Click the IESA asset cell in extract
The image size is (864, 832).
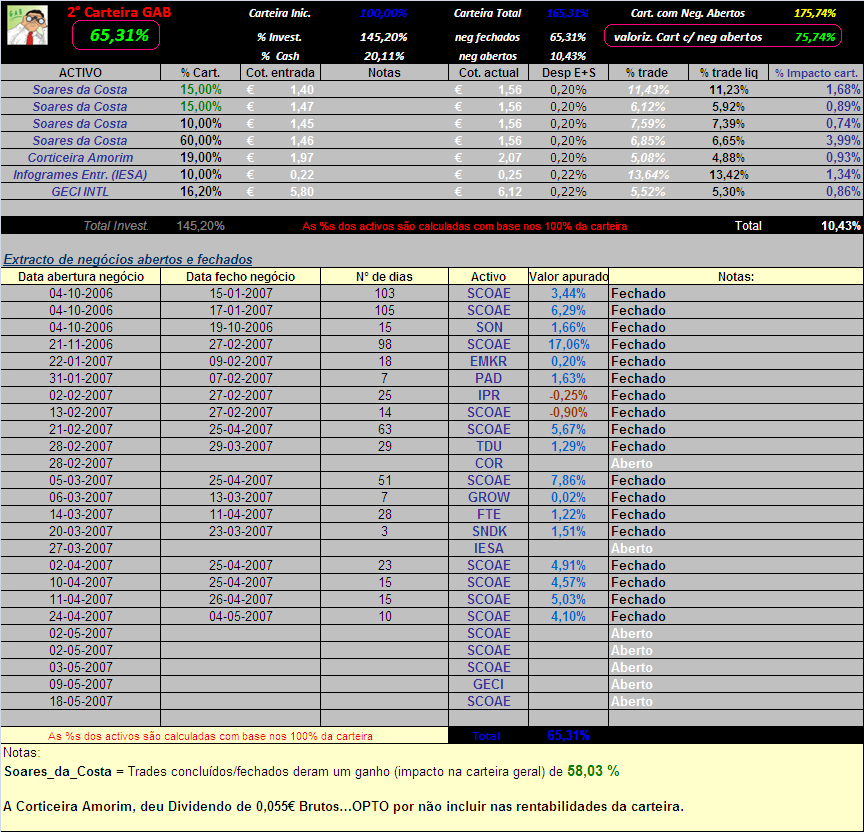coord(489,549)
